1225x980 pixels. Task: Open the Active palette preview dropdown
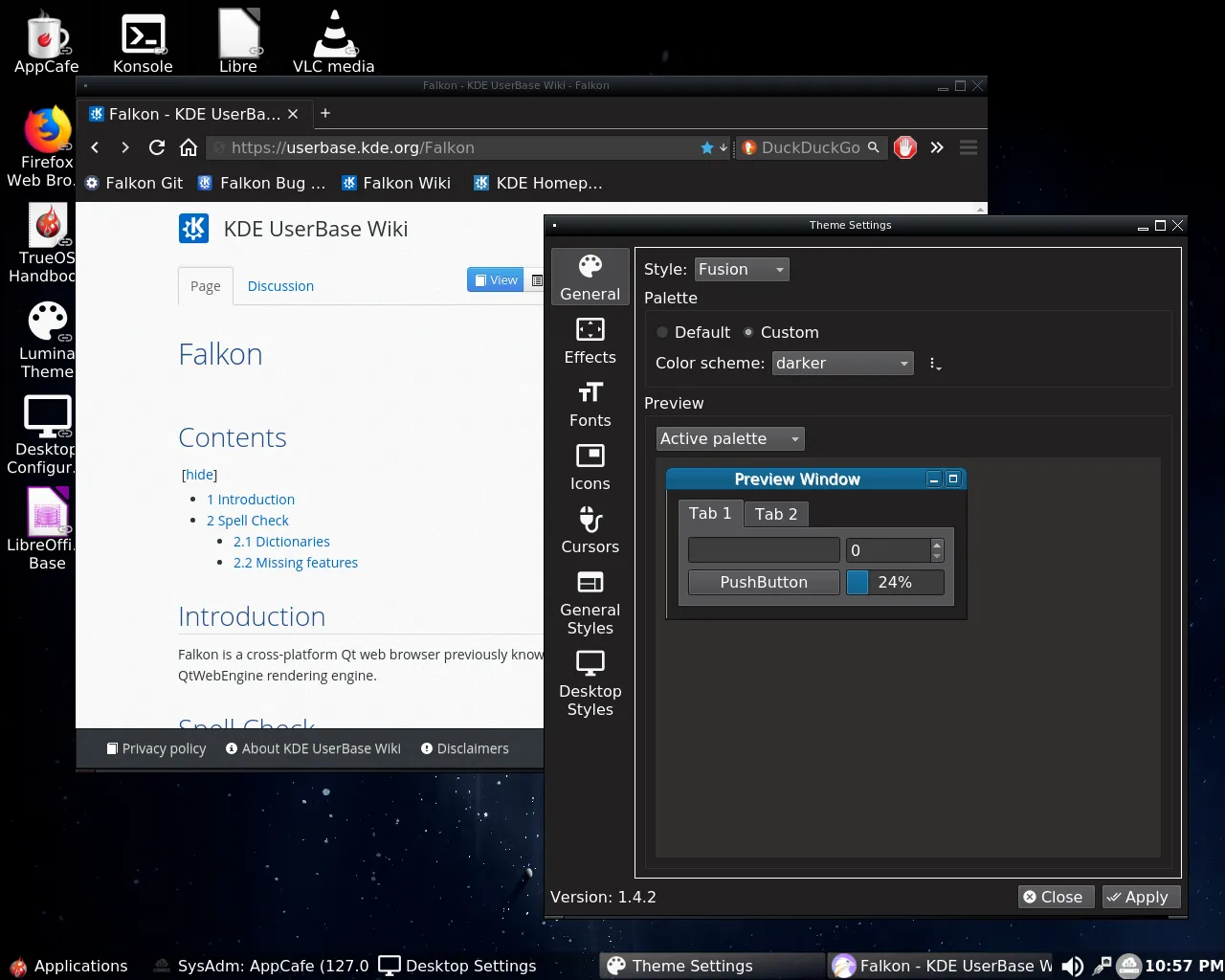click(730, 438)
